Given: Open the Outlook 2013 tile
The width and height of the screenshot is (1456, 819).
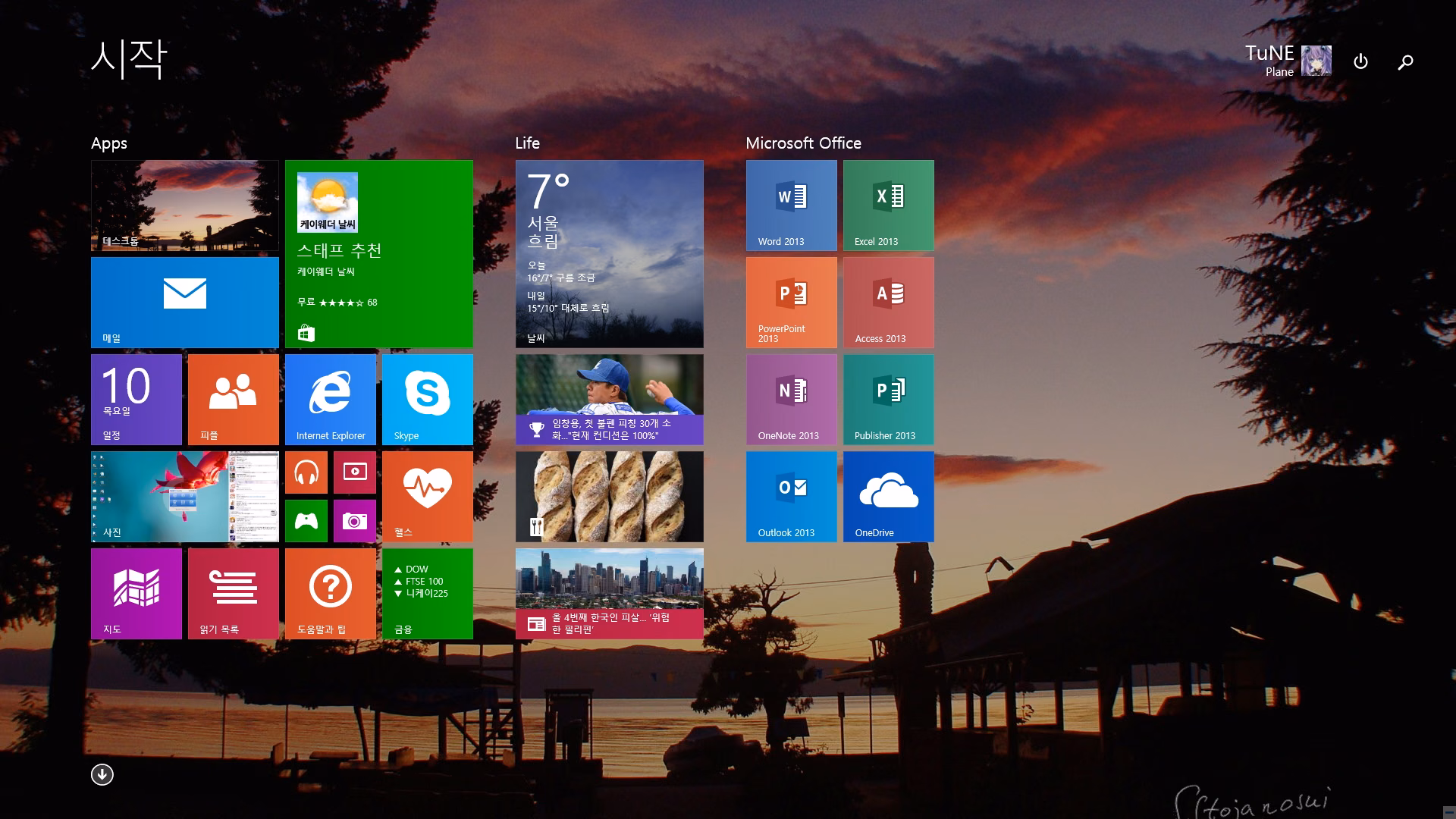Looking at the screenshot, I should [791, 497].
